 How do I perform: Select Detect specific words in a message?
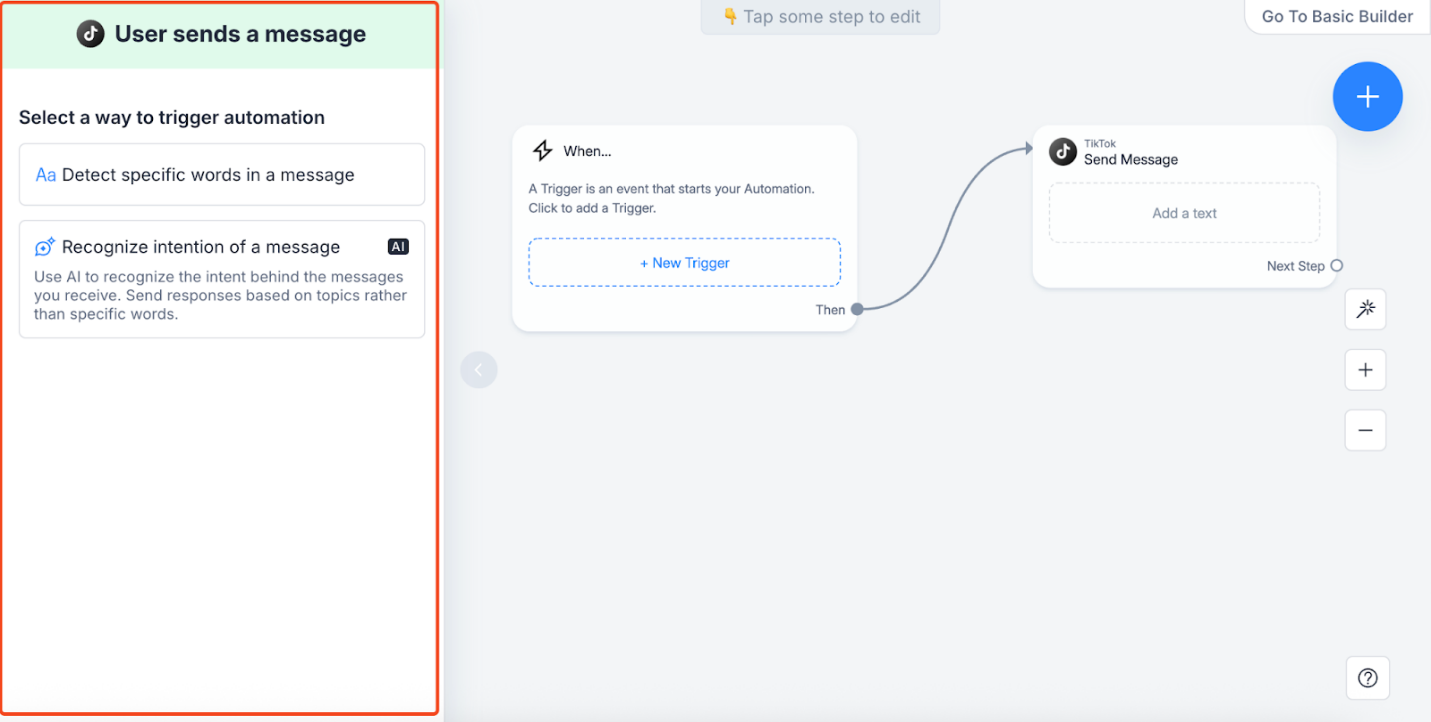[x=221, y=174]
